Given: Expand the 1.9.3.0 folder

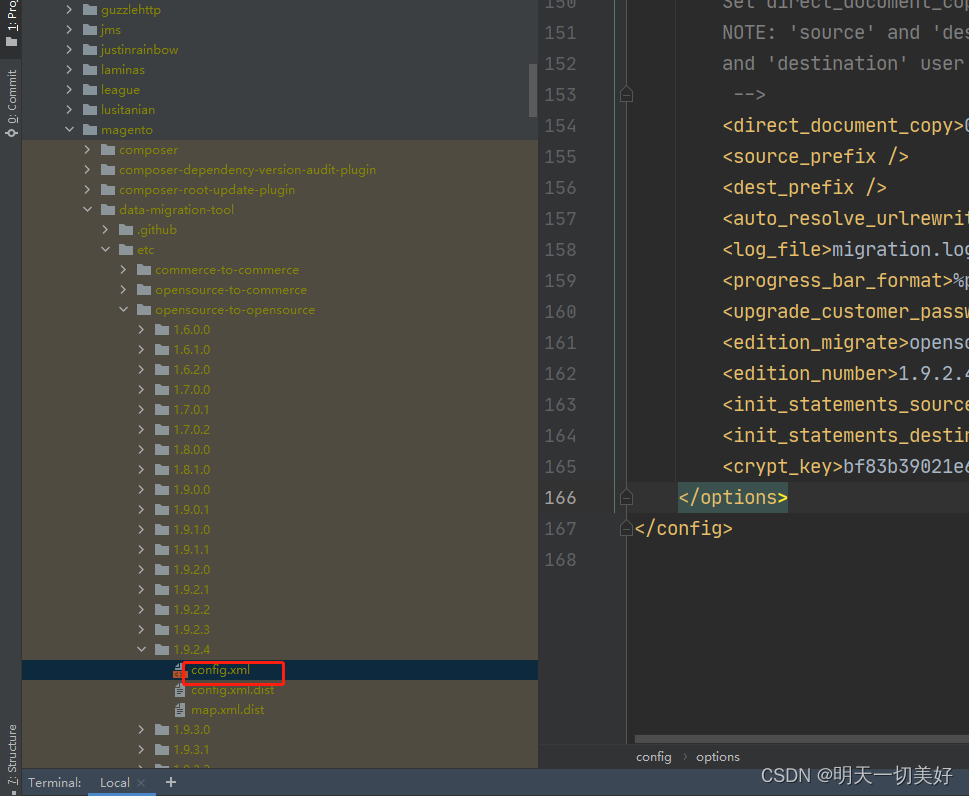Looking at the screenshot, I should click(x=141, y=729).
